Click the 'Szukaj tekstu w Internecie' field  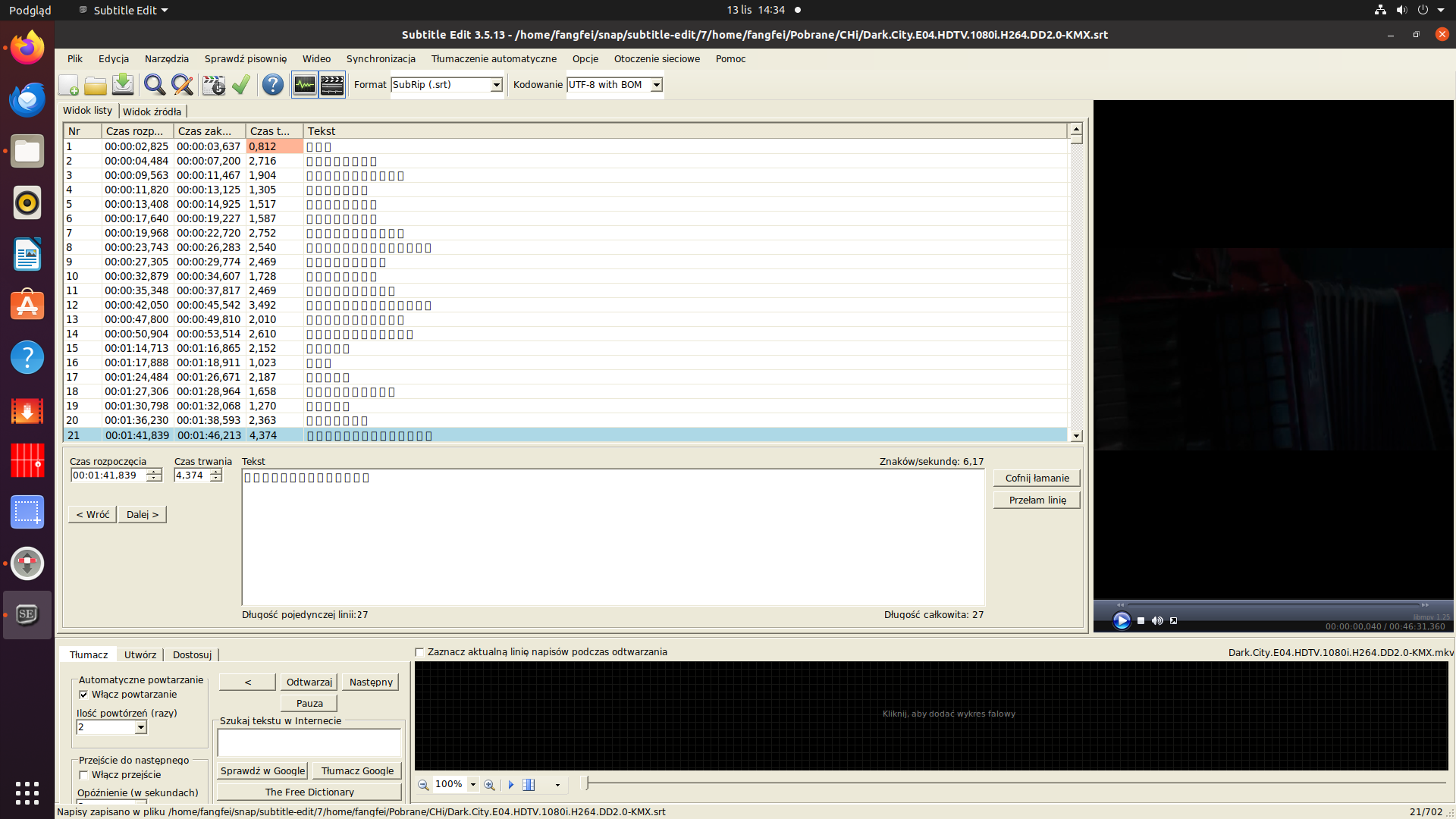coord(309,742)
